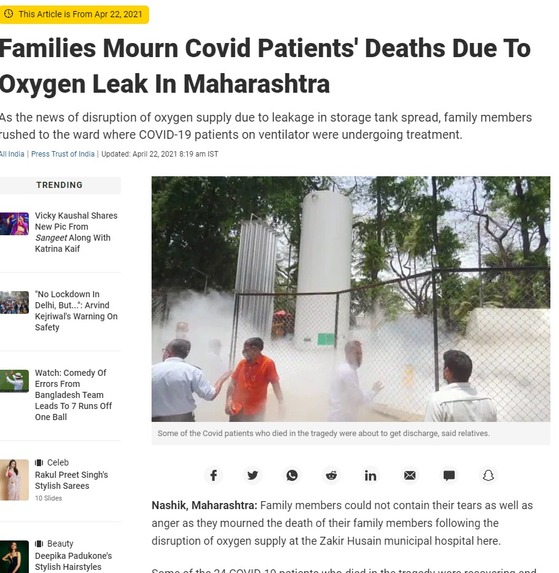Open Vicky Kaushal Sangeet trending story
559x573 pixels.
click(76, 232)
